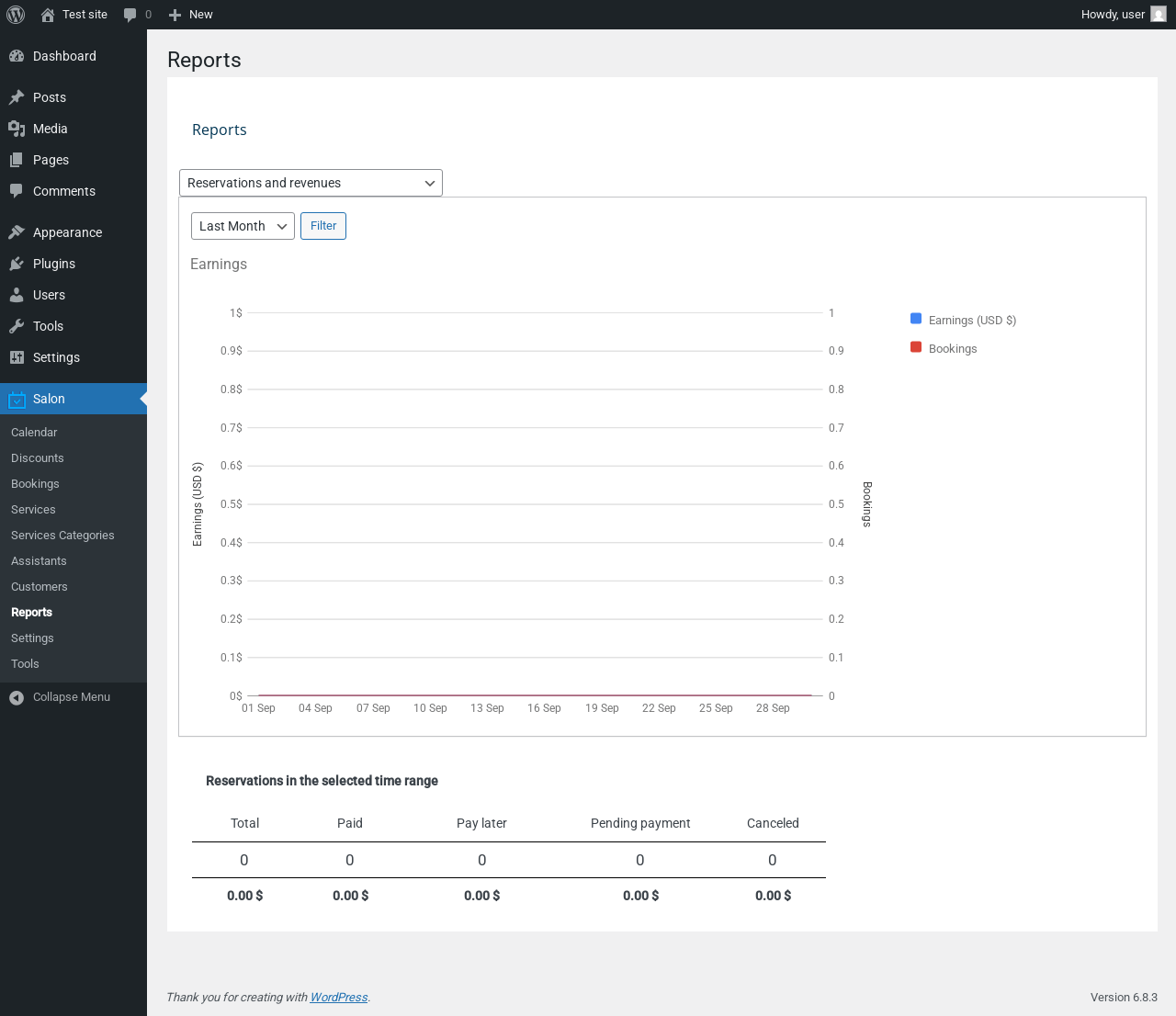Click the WordPress logo icon
This screenshot has width=1176, height=1016.
click(x=16, y=15)
